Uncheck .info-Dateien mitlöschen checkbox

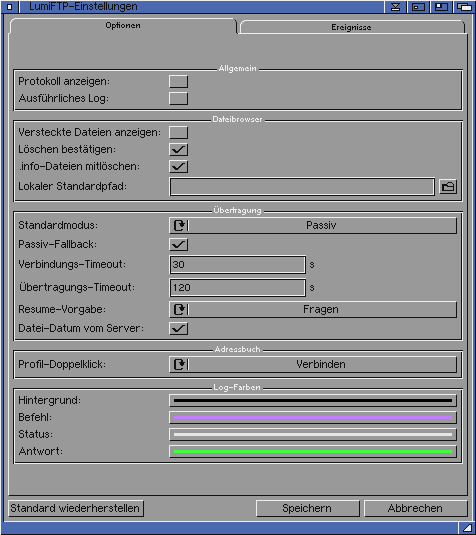[x=178, y=167]
